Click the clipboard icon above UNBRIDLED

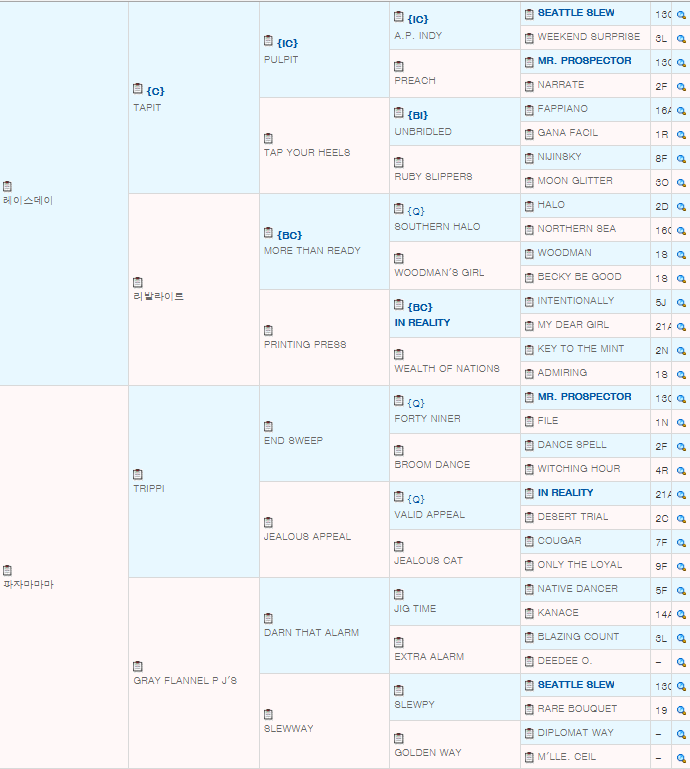pyautogui.click(x=399, y=113)
